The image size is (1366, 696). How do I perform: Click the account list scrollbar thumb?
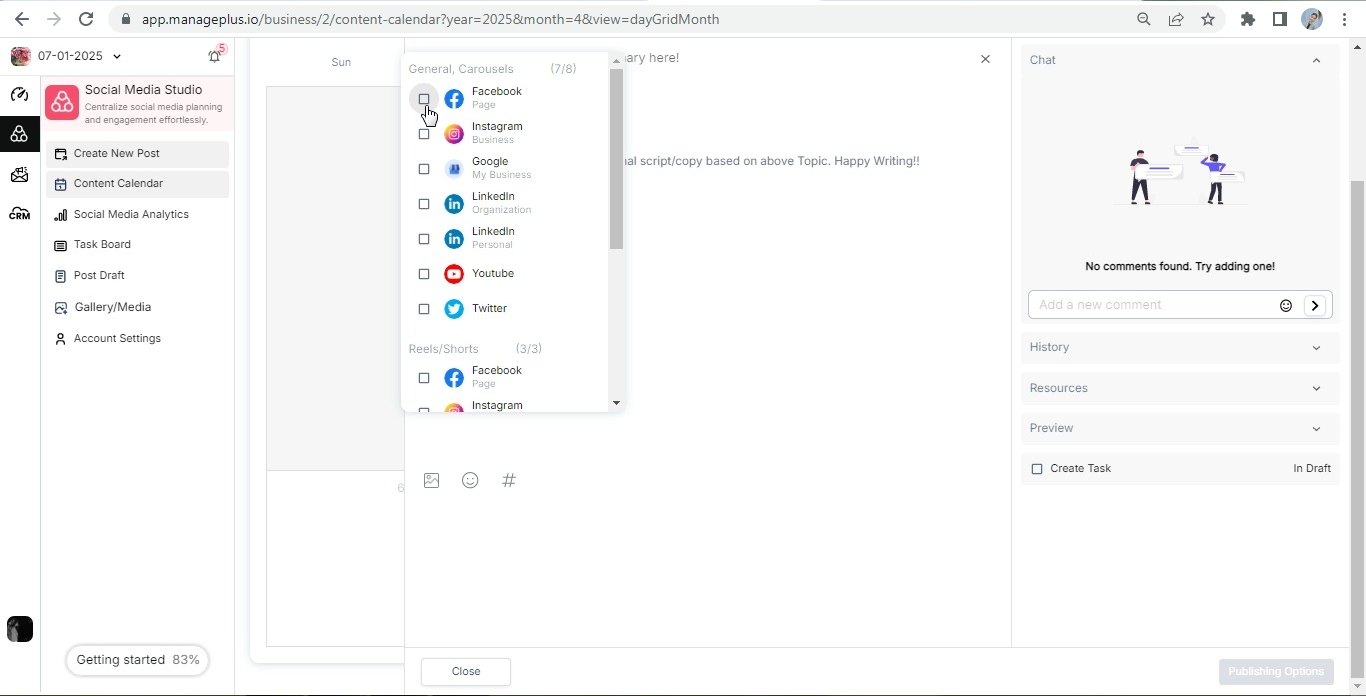pyautogui.click(x=616, y=159)
